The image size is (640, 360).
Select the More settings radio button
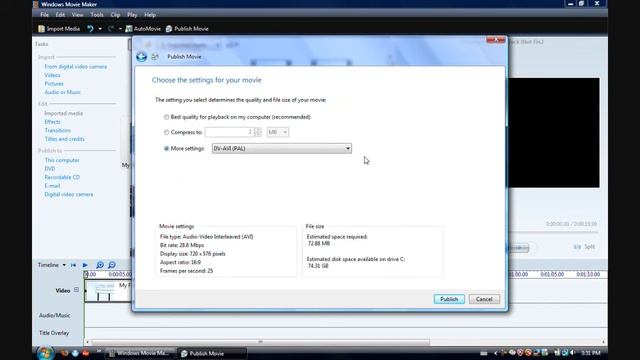click(166, 149)
